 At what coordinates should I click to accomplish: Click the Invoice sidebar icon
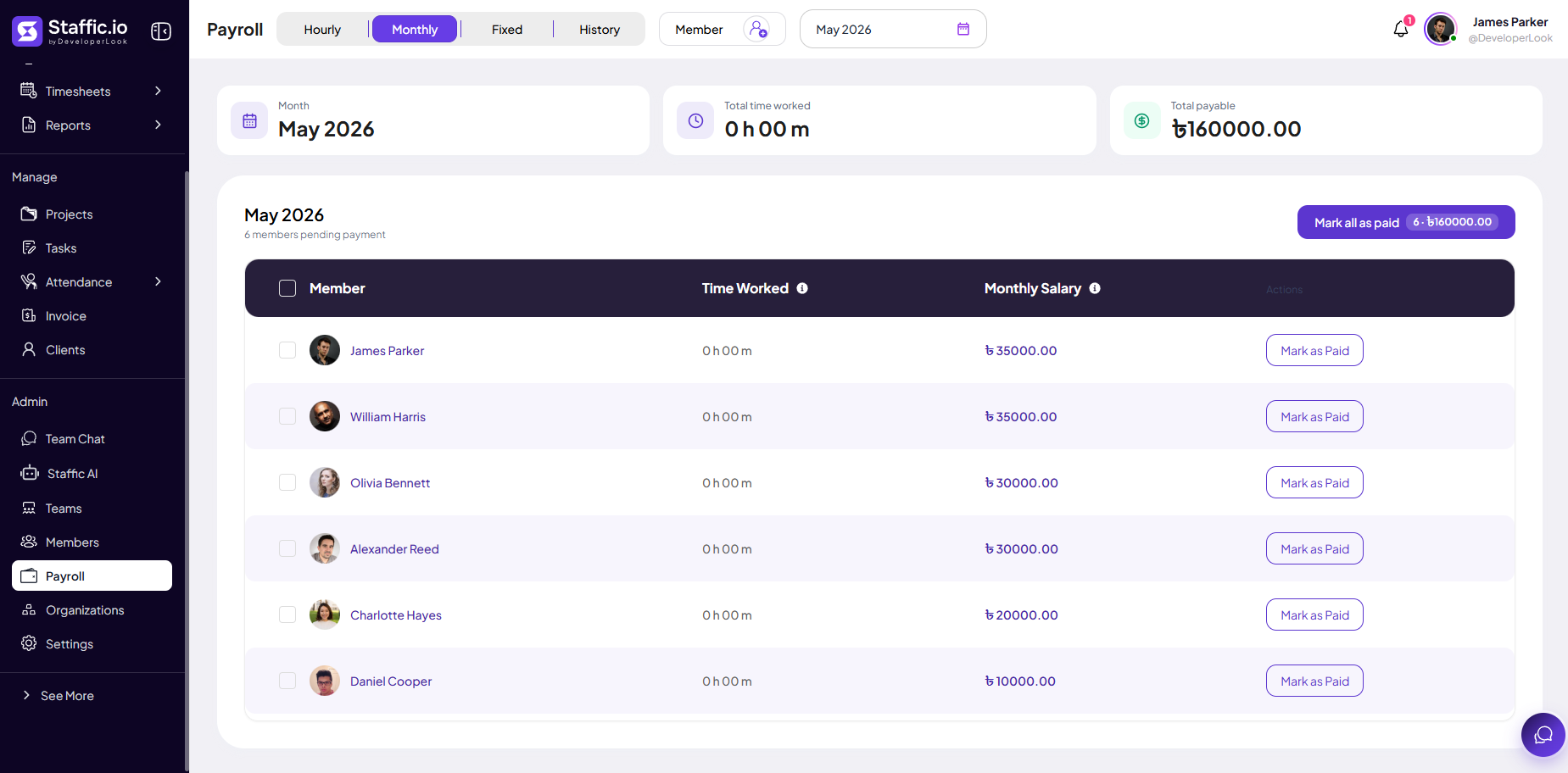[29, 315]
